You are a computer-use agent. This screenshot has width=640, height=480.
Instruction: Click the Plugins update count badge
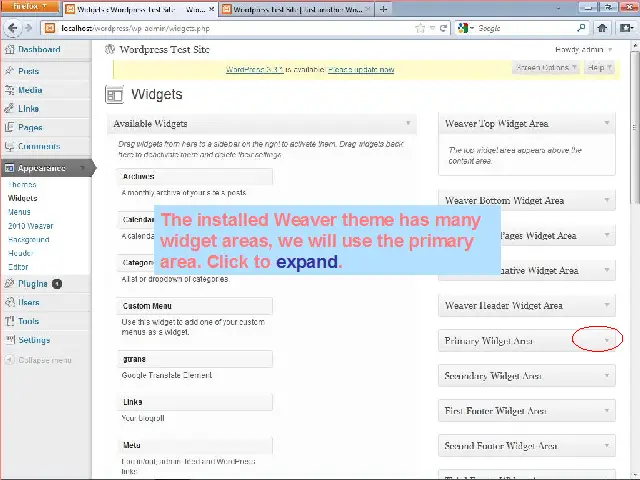tap(57, 284)
